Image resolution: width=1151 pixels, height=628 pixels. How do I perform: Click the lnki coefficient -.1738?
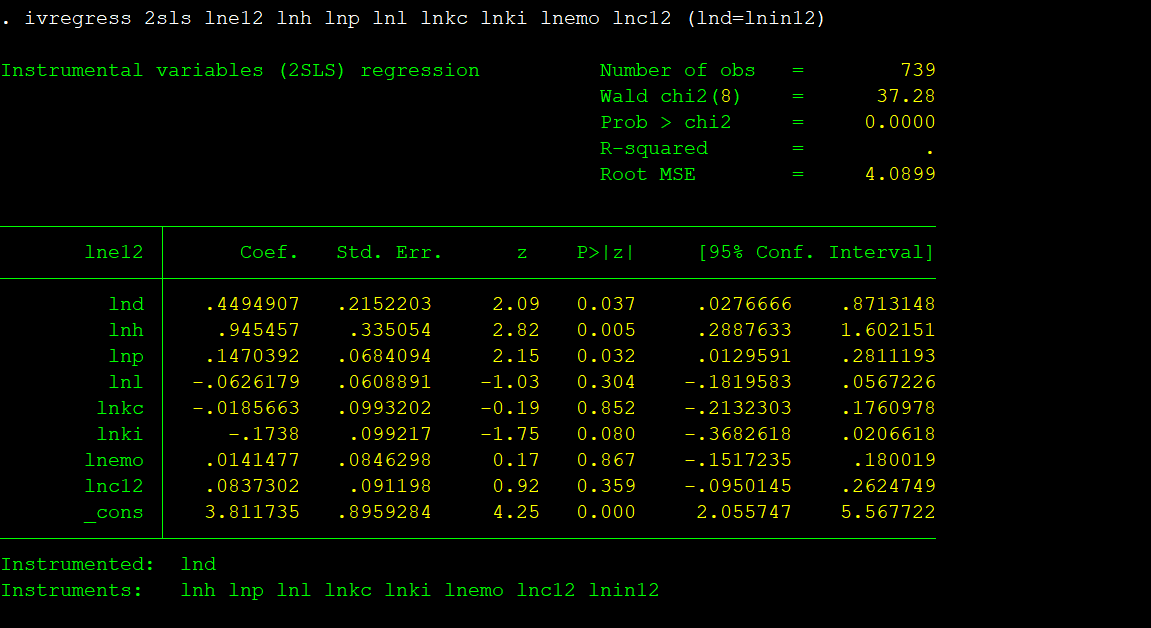[264, 435]
